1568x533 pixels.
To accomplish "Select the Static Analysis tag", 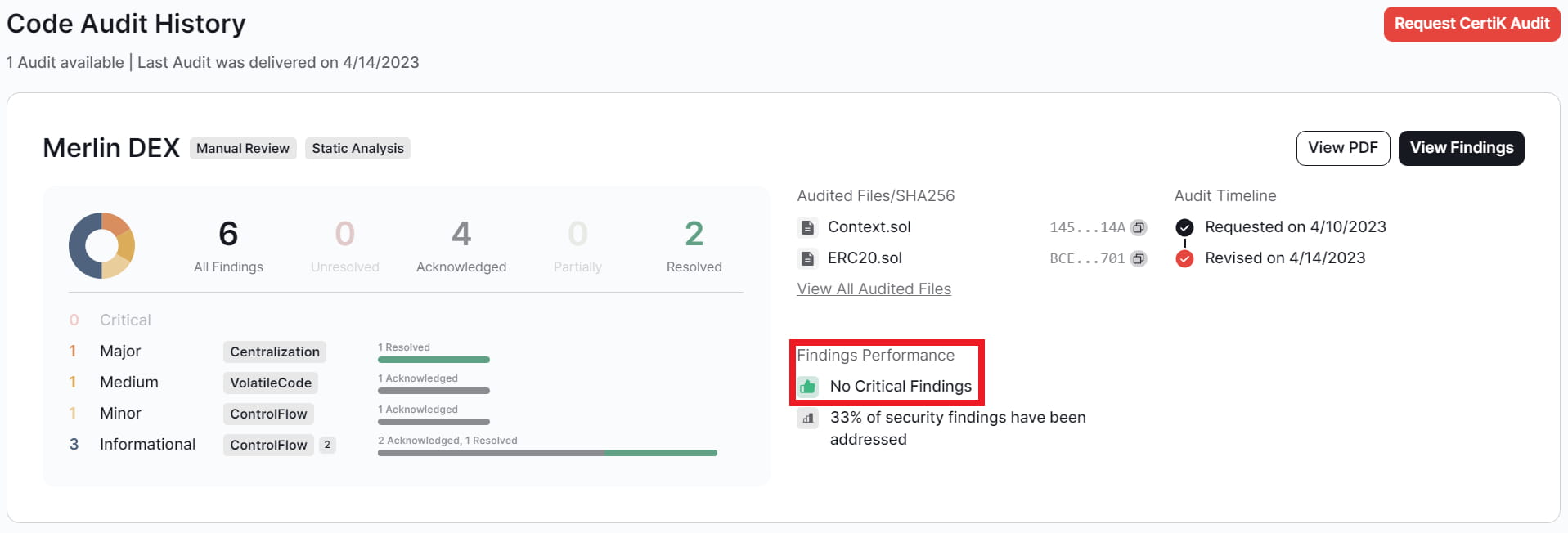I will coord(357,149).
